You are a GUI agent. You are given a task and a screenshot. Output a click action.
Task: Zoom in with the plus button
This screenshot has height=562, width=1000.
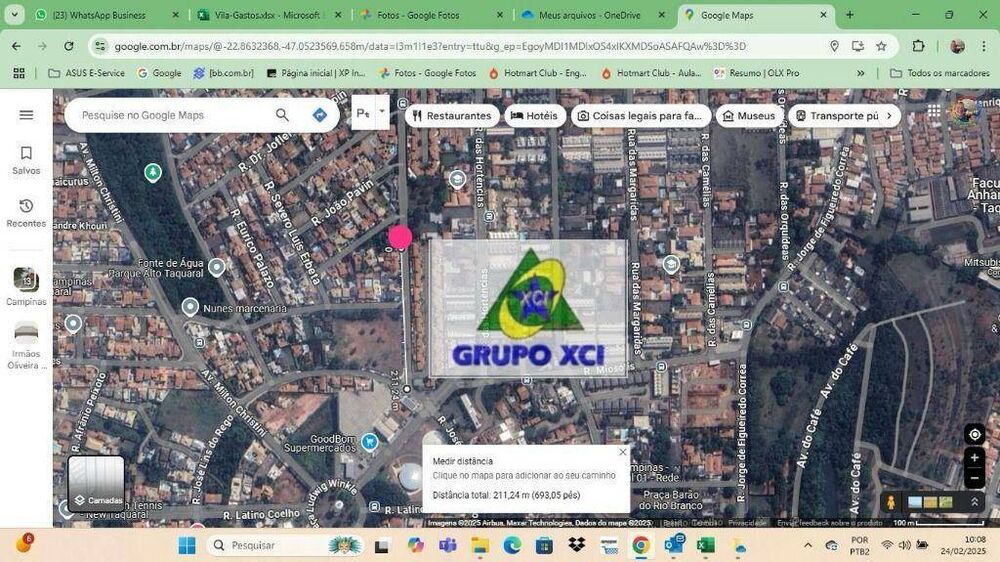click(x=975, y=458)
